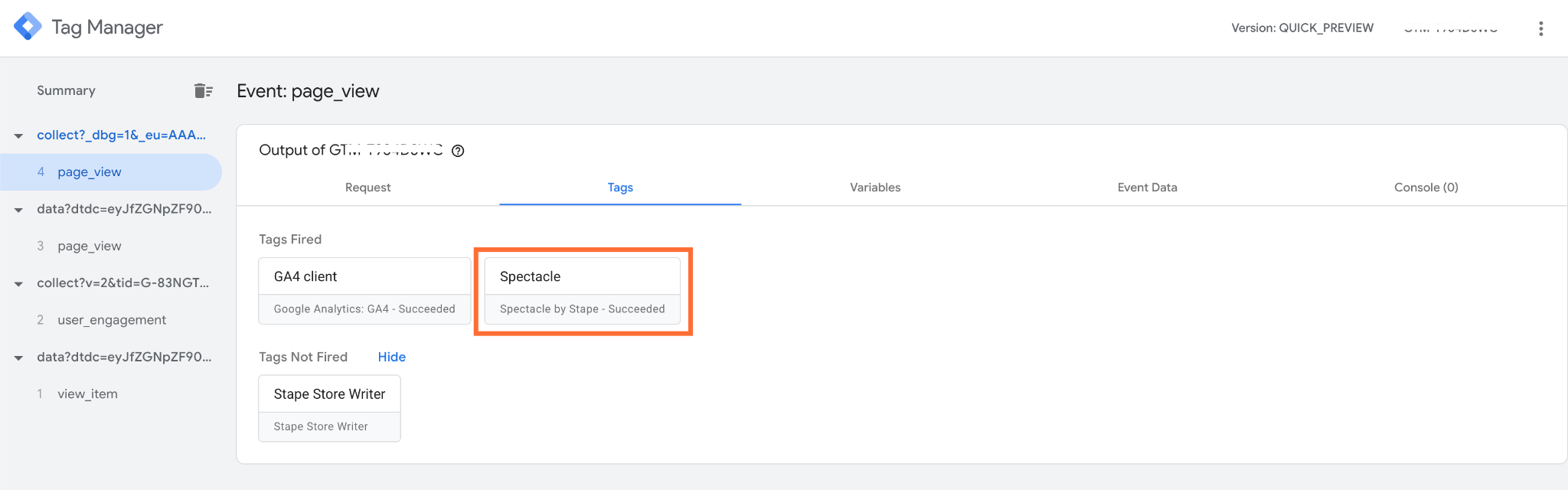Viewport: 1568px width, 490px height.
Task: Select the Tags tab
Action: [x=620, y=188]
